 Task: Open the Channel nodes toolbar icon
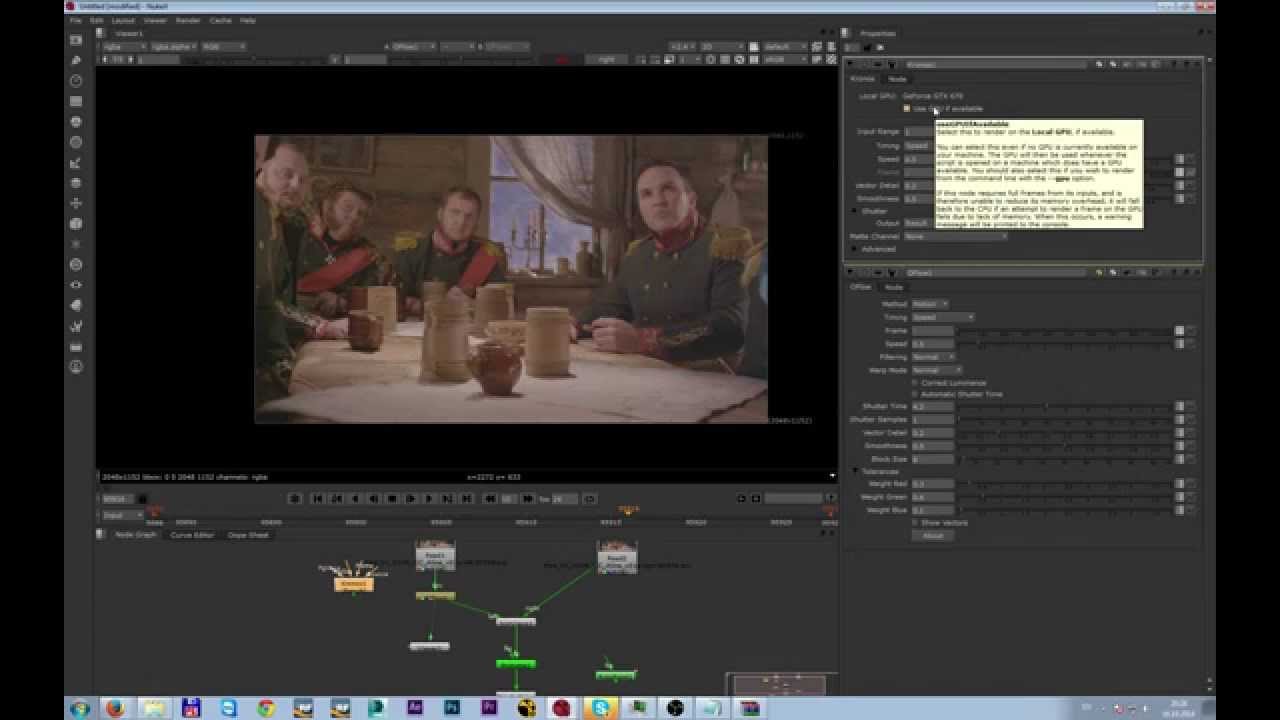76,101
